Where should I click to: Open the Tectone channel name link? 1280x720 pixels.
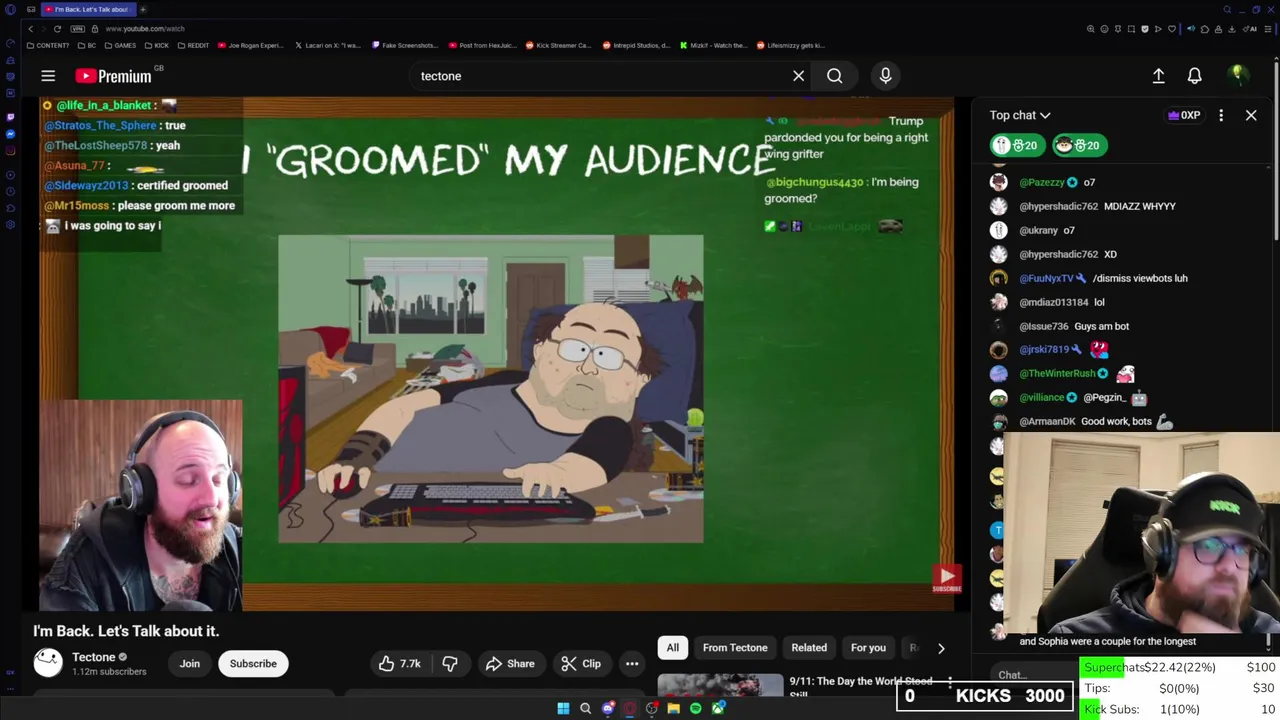coord(94,657)
